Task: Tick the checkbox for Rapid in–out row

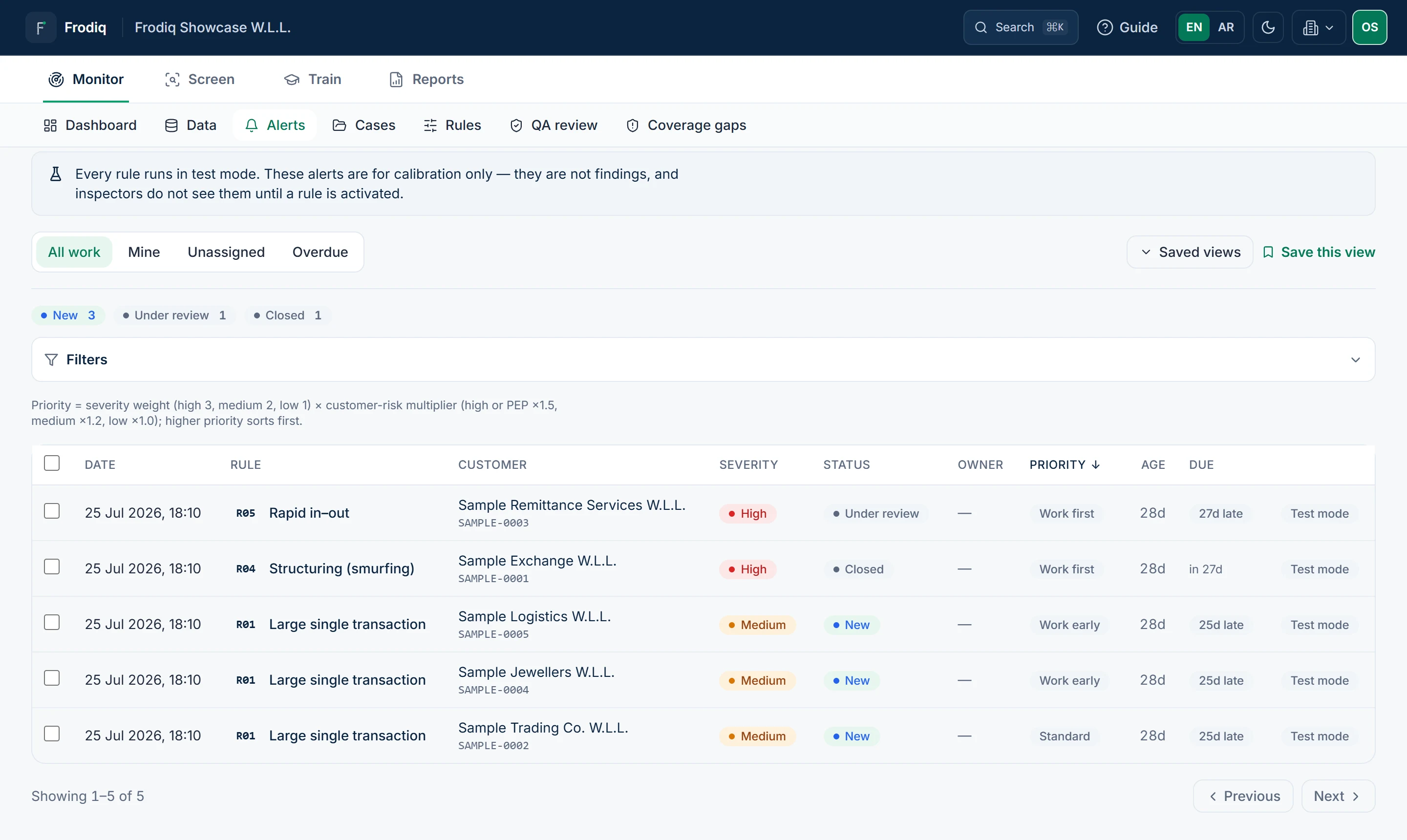Action: 51,511
